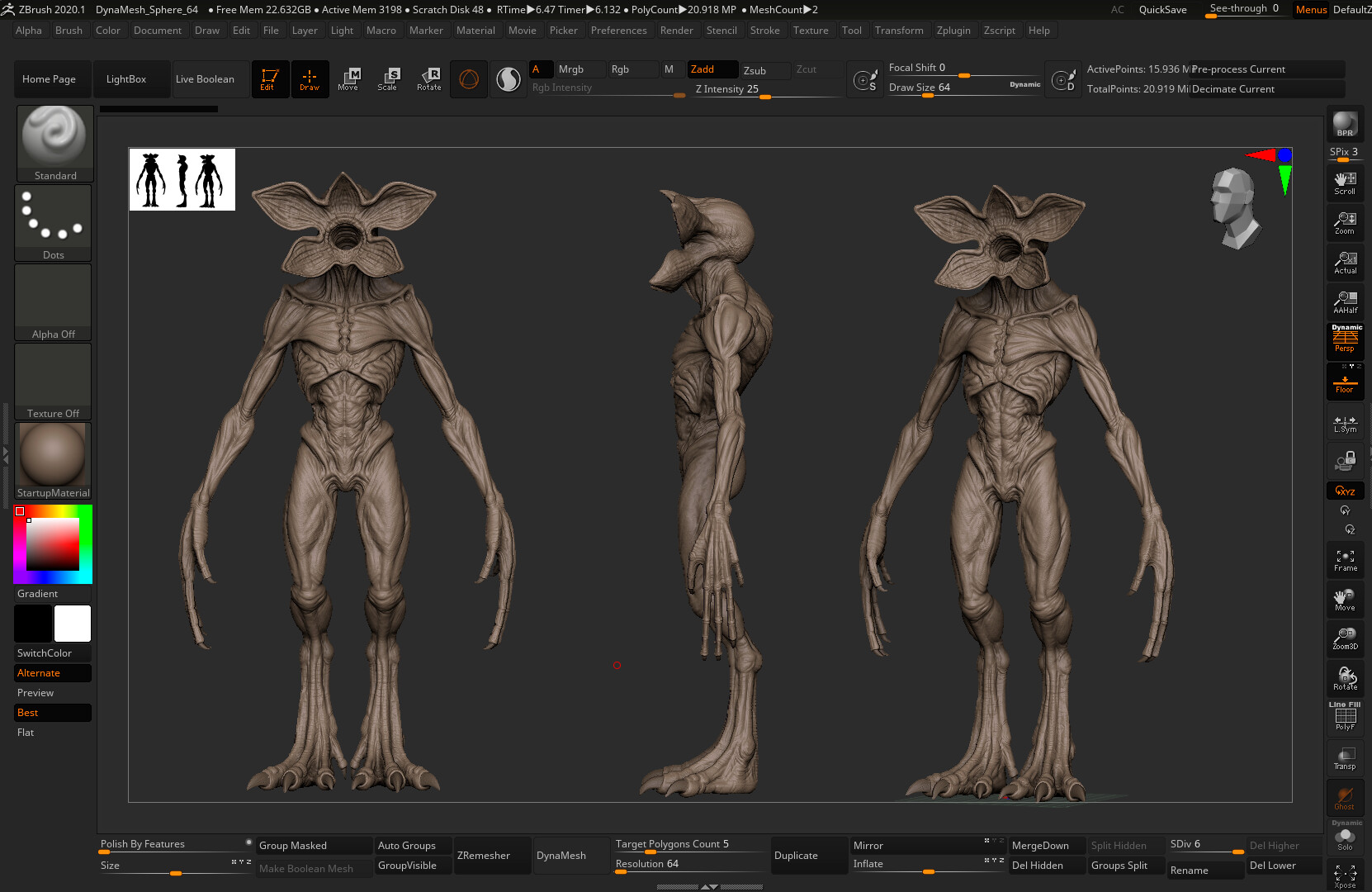Toggle Mrgb channel
Image resolution: width=1372 pixels, height=892 pixels.
[580, 69]
